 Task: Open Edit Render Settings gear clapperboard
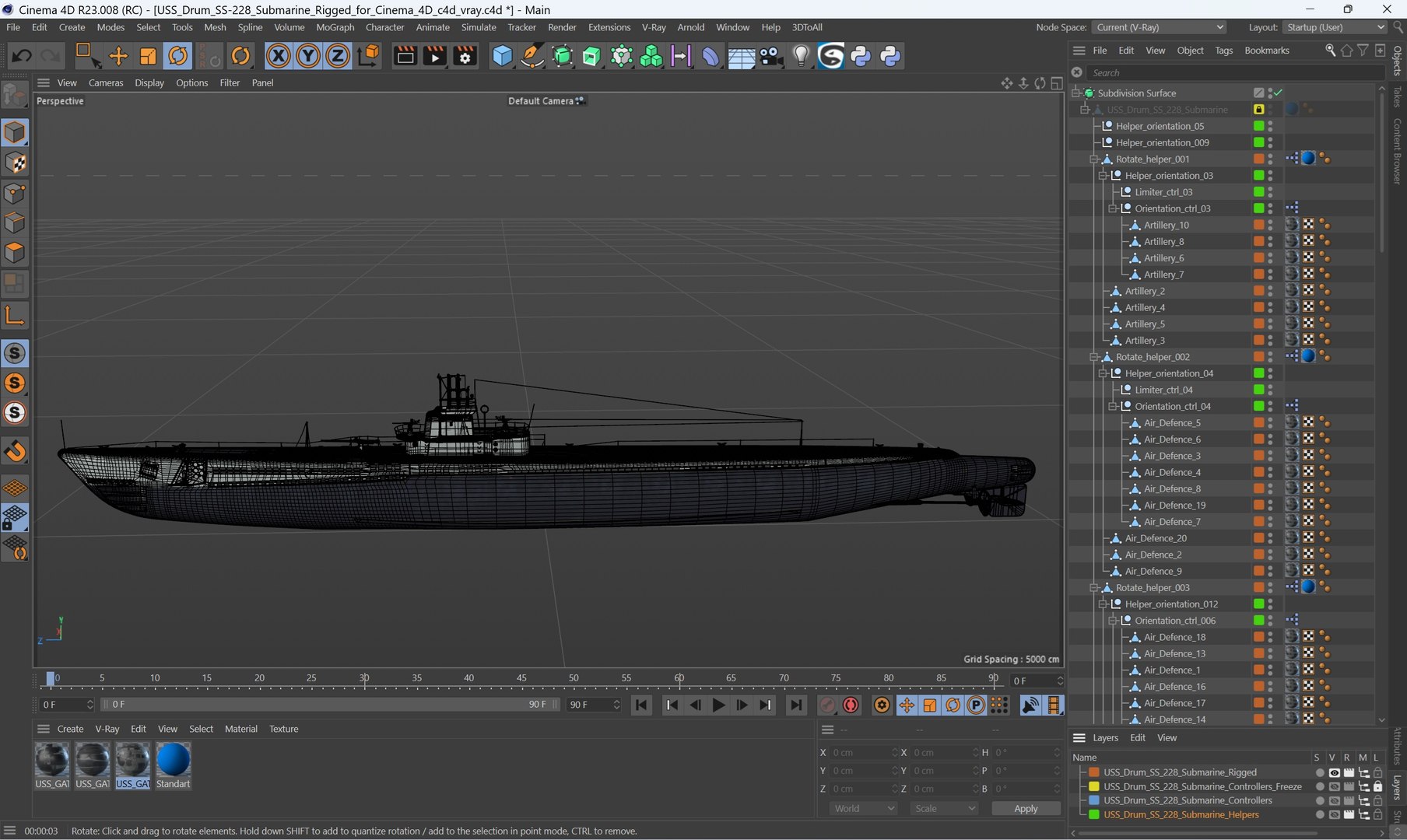tap(465, 56)
